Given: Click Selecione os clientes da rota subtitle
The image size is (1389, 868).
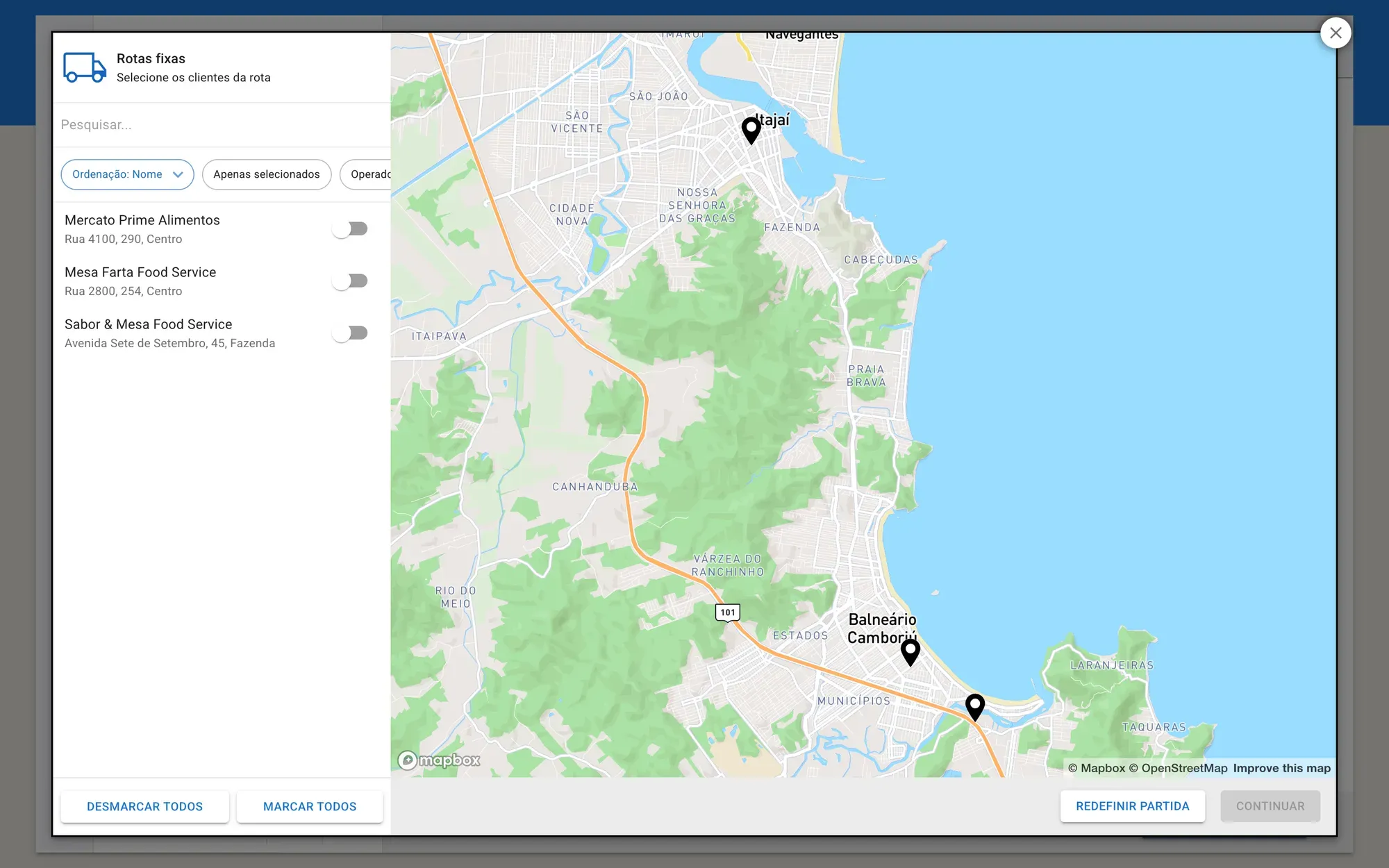Looking at the screenshot, I should pos(194,78).
